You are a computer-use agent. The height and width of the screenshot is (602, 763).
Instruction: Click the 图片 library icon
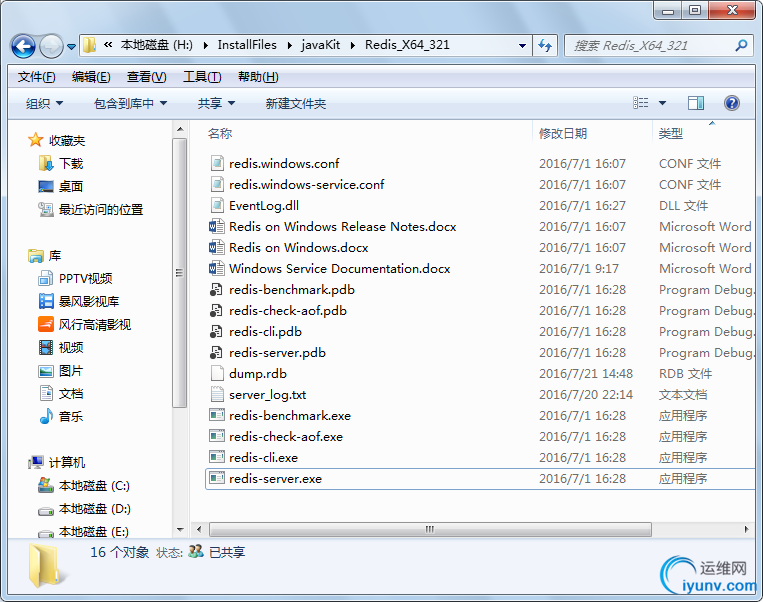(46, 371)
